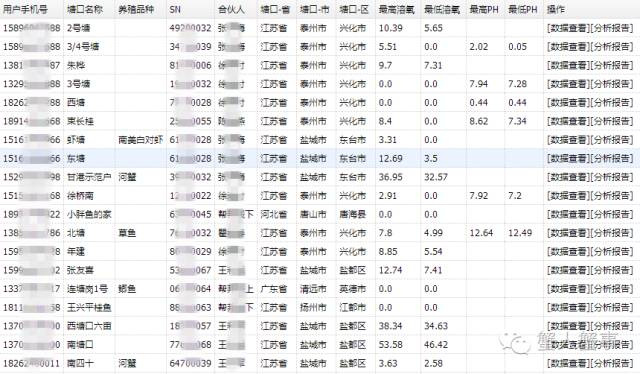The width and height of the screenshot is (640, 374).
Task: Select the 10.39 dissolved oxygen value
Action: pyautogui.click(x=391, y=28)
